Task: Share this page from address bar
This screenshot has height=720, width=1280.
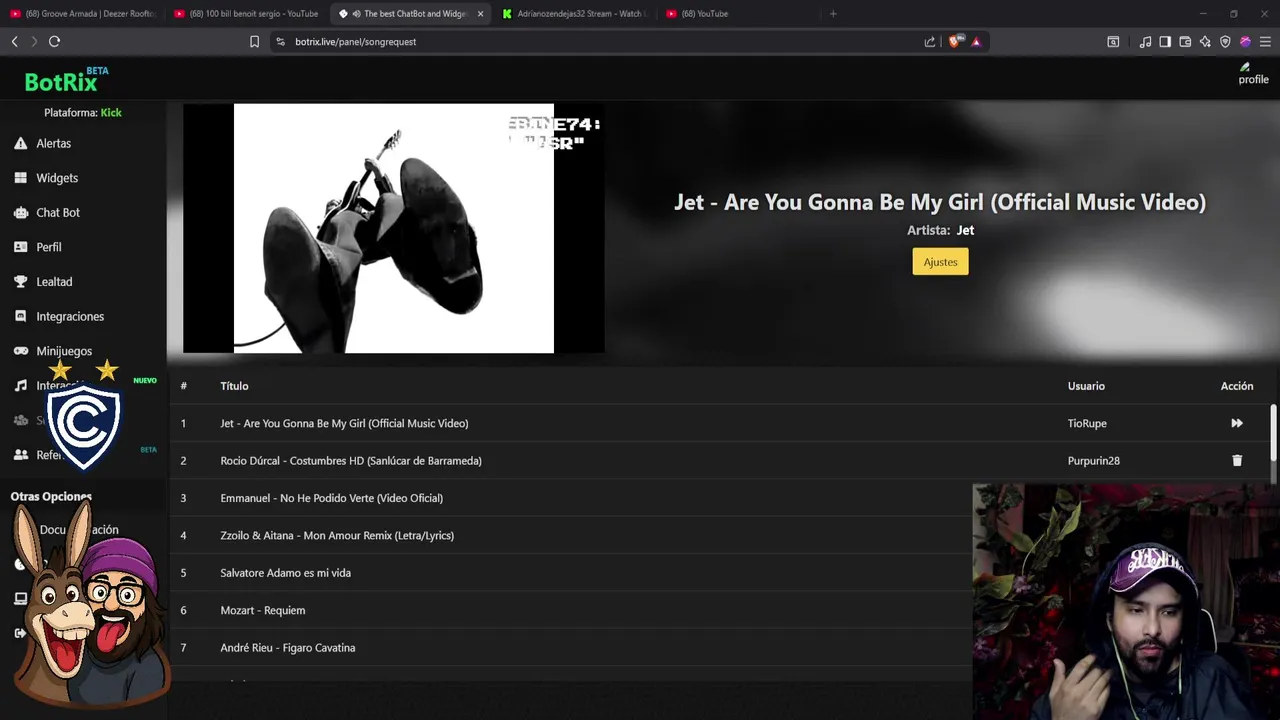Action: coord(930,42)
